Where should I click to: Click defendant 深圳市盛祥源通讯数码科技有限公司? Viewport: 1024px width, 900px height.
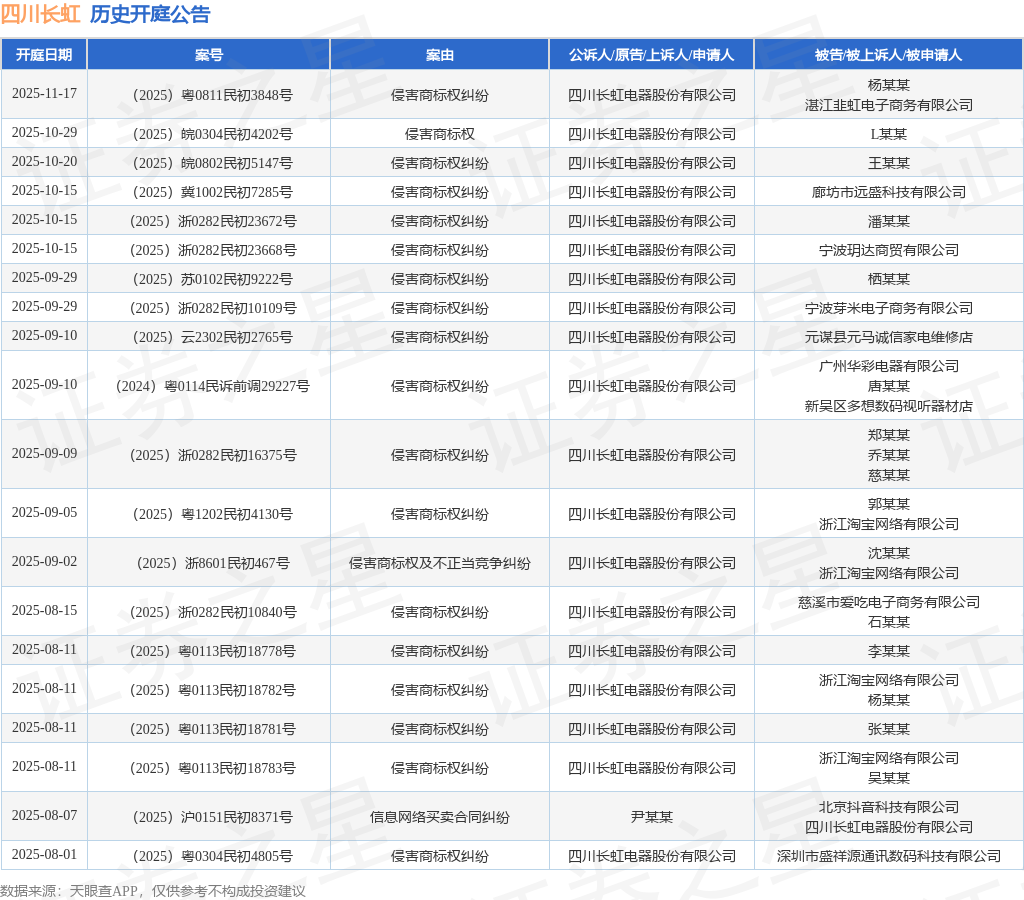click(889, 856)
